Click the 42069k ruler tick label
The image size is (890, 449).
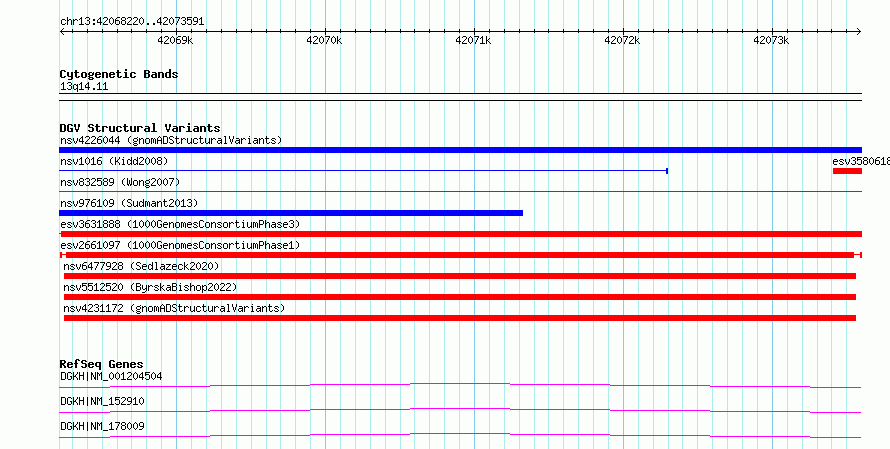175,40
